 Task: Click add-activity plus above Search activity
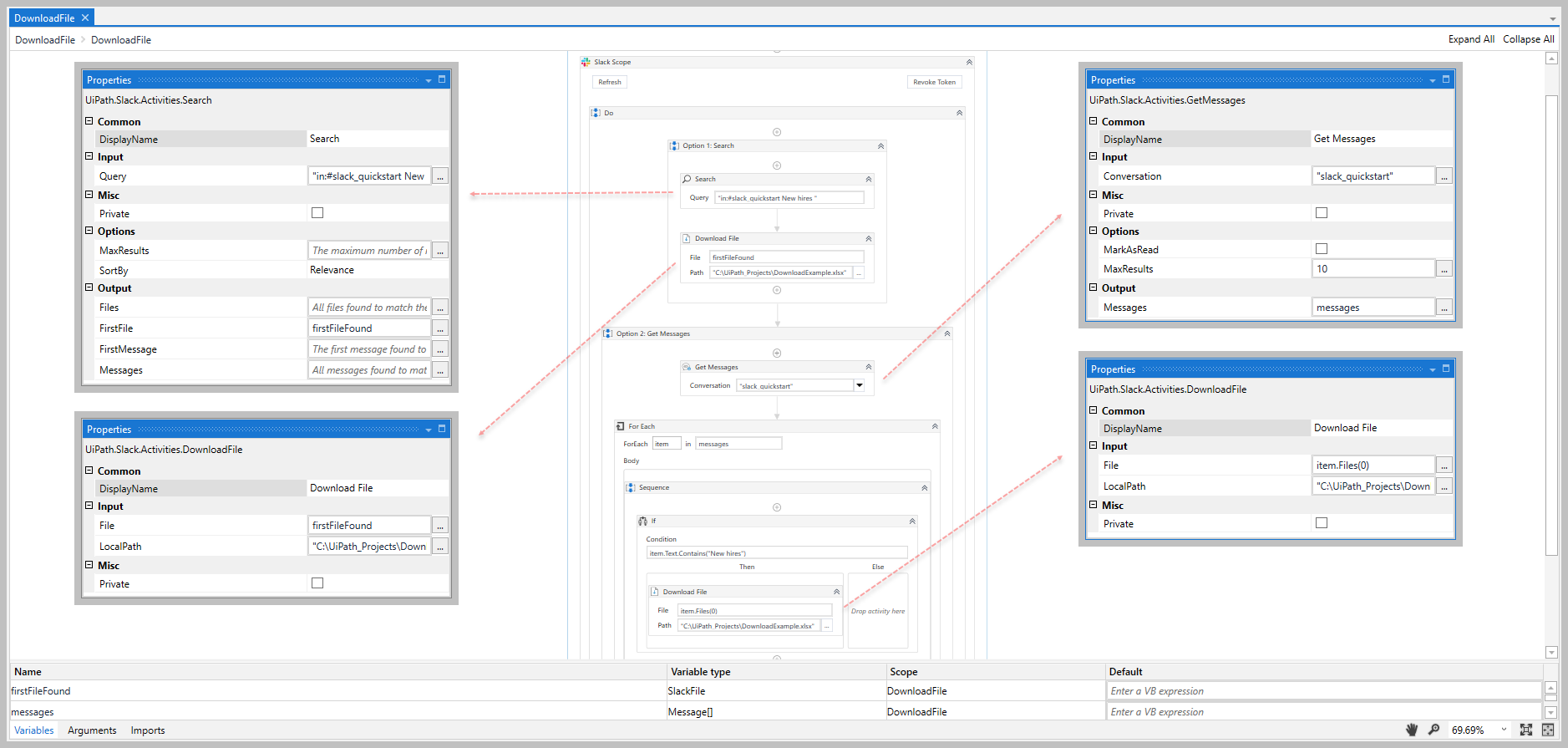click(x=777, y=165)
